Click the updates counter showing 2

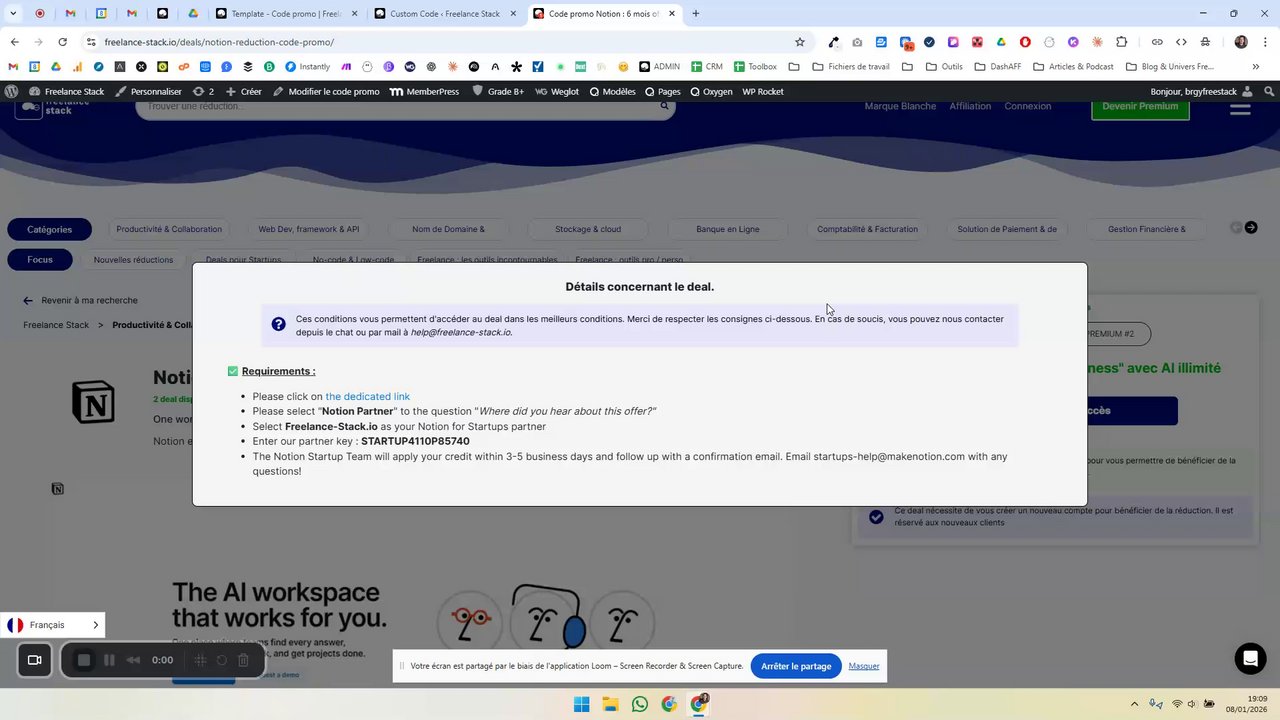coord(203,91)
